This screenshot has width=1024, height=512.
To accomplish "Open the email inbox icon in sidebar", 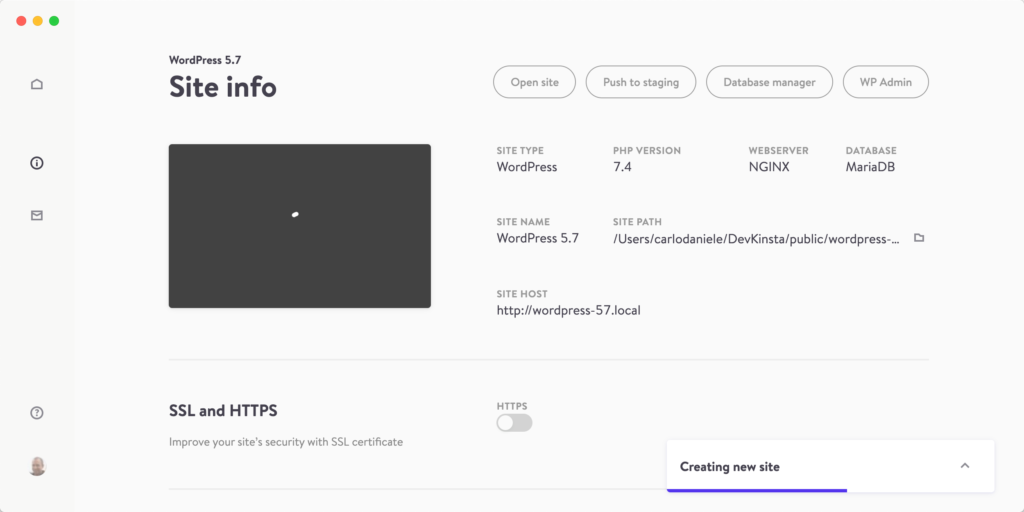I will [37, 216].
